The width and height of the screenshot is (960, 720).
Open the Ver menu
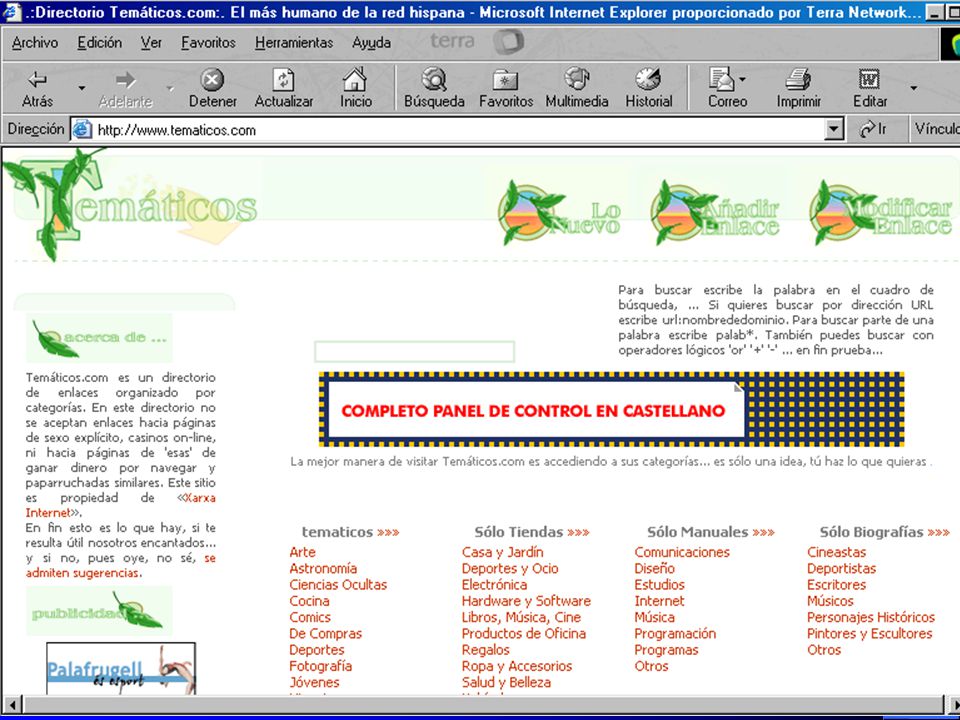point(151,42)
